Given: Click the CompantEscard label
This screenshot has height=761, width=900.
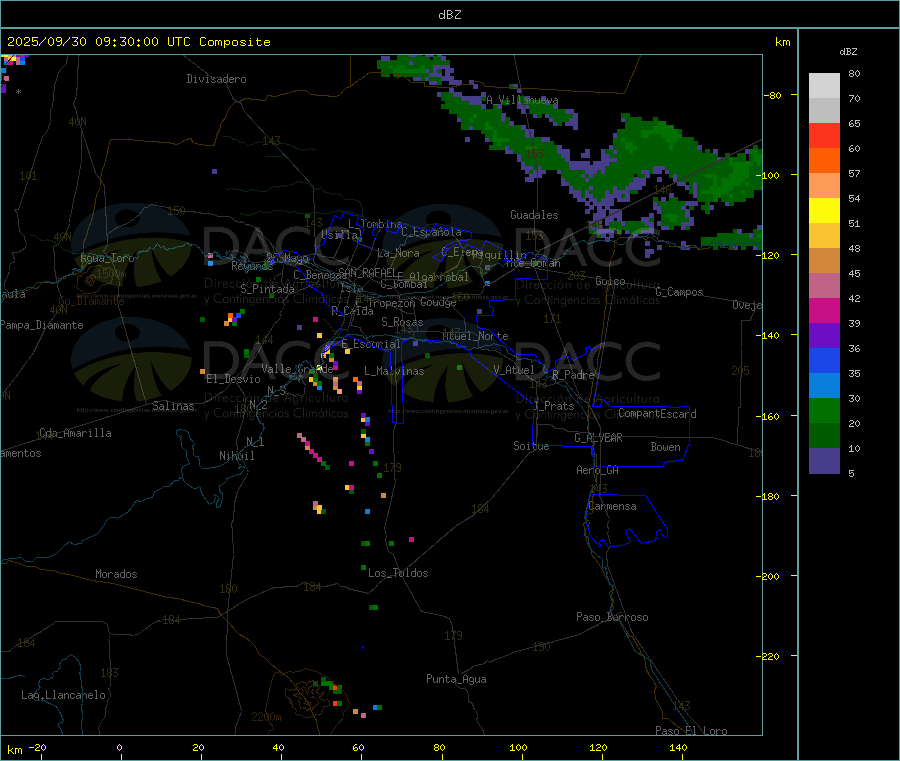Looking at the screenshot, I should pyautogui.click(x=658, y=414).
